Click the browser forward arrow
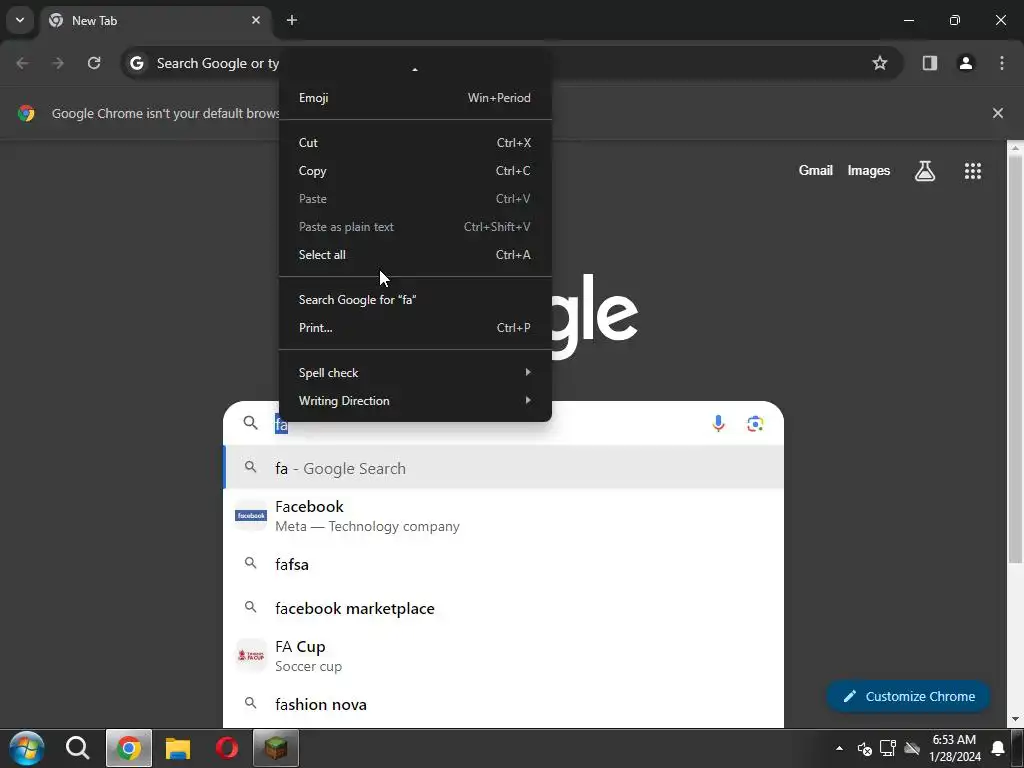The image size is (1024, 768). 58,63
